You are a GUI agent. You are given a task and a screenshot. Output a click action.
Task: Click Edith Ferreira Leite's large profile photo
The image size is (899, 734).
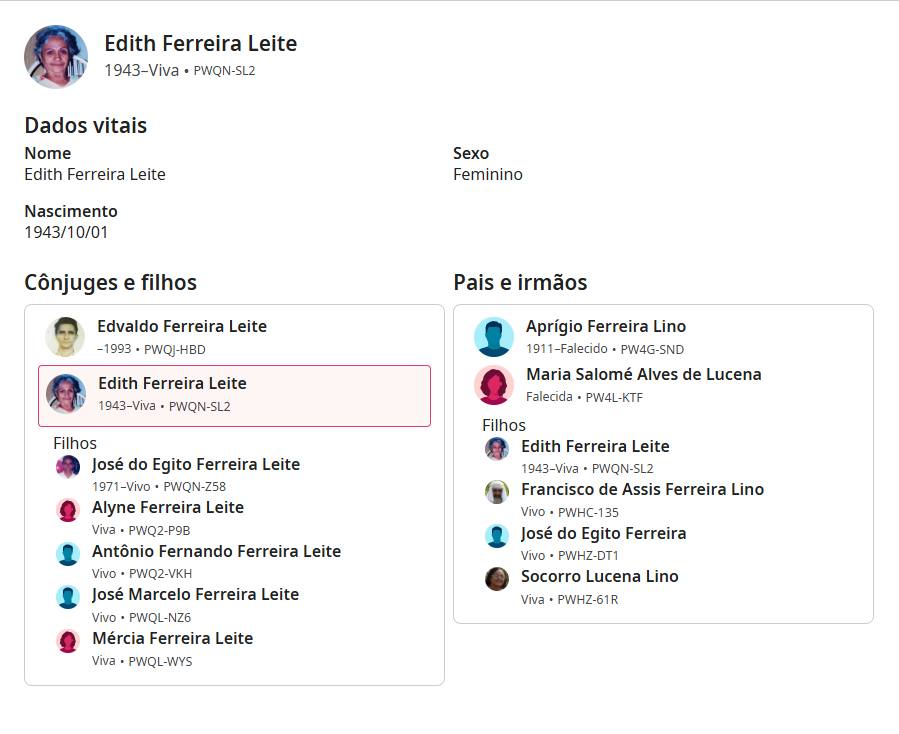56,57
